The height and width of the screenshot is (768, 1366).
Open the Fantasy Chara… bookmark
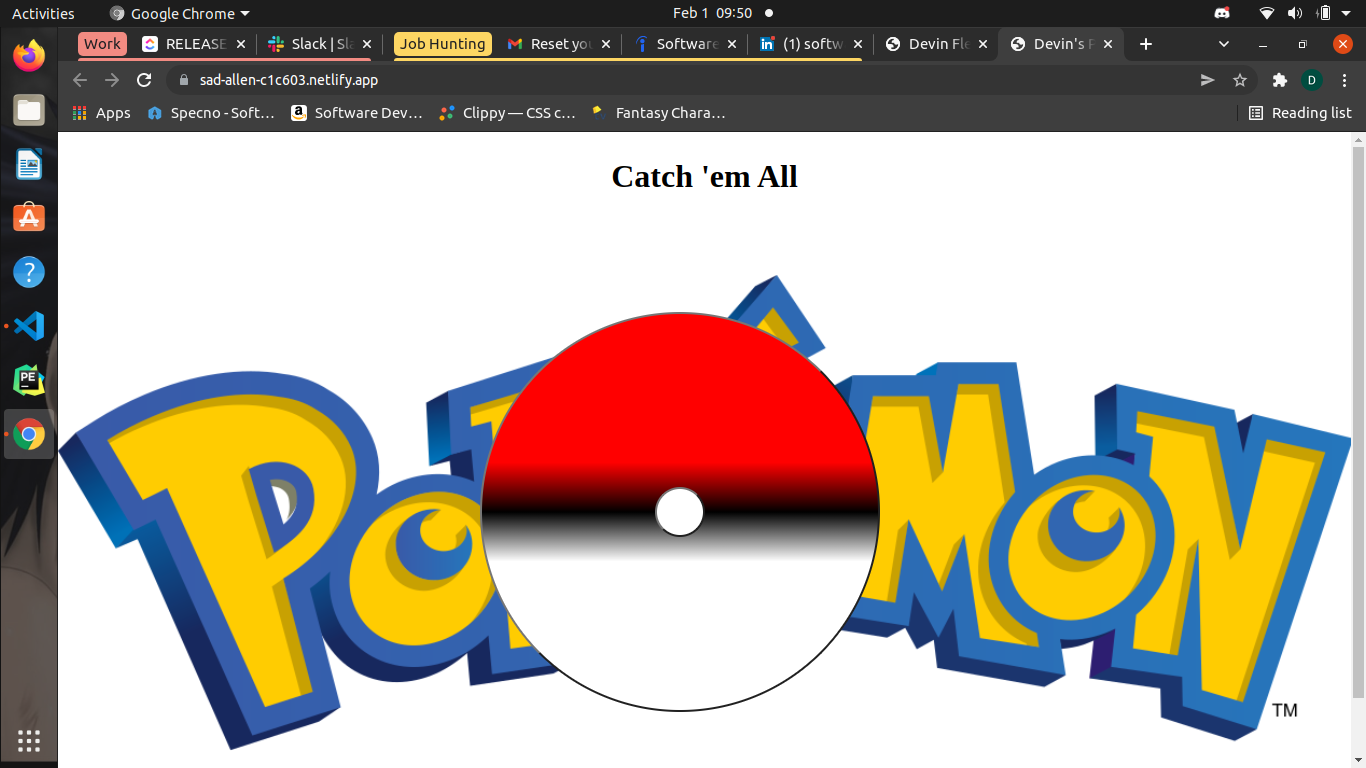tap(658, 113)
